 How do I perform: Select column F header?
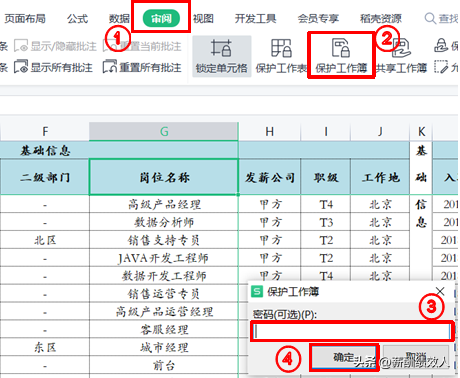pyautogui.click(x=45, y=132)
